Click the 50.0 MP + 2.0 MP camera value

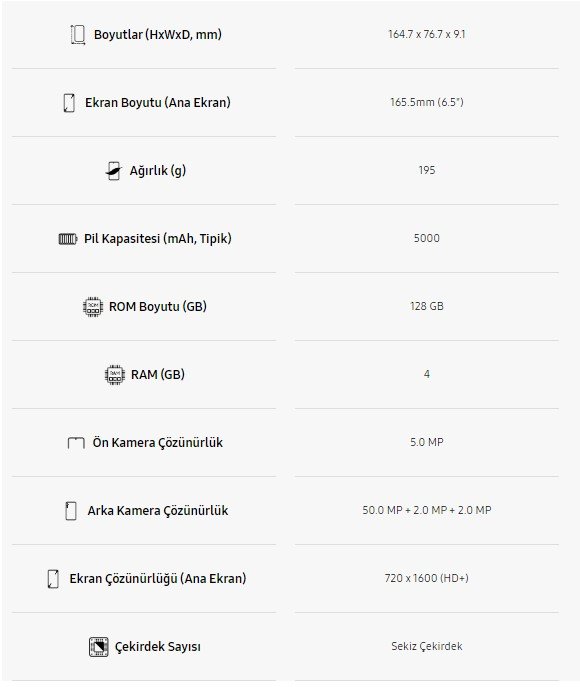pos(427,510)
